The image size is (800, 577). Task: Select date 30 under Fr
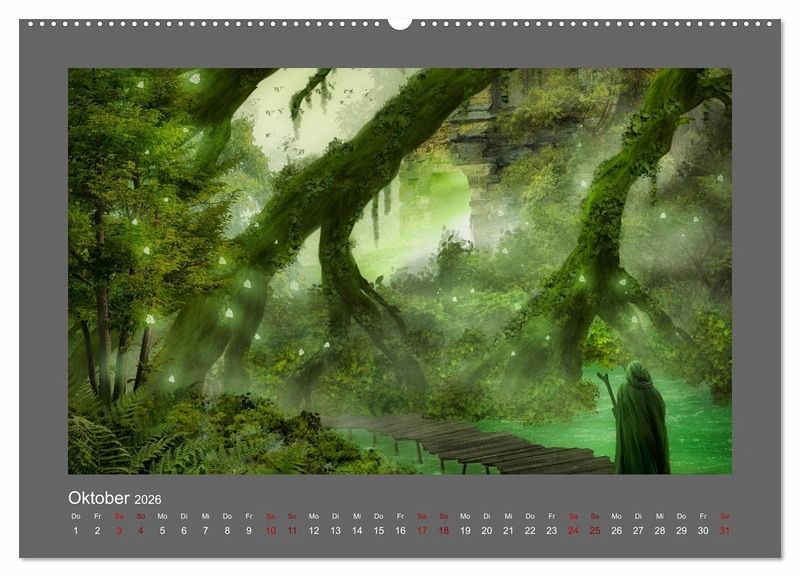click(703, 531)
